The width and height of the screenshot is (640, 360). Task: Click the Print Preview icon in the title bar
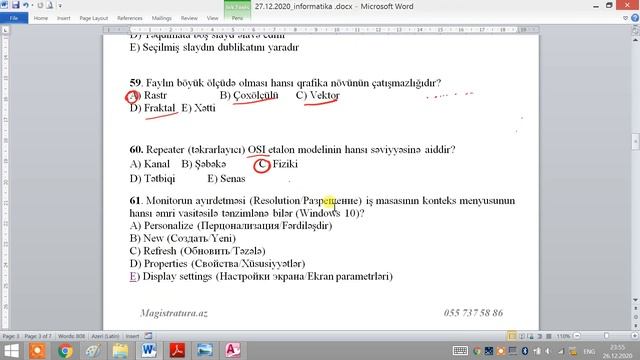[x=49, y=5]
